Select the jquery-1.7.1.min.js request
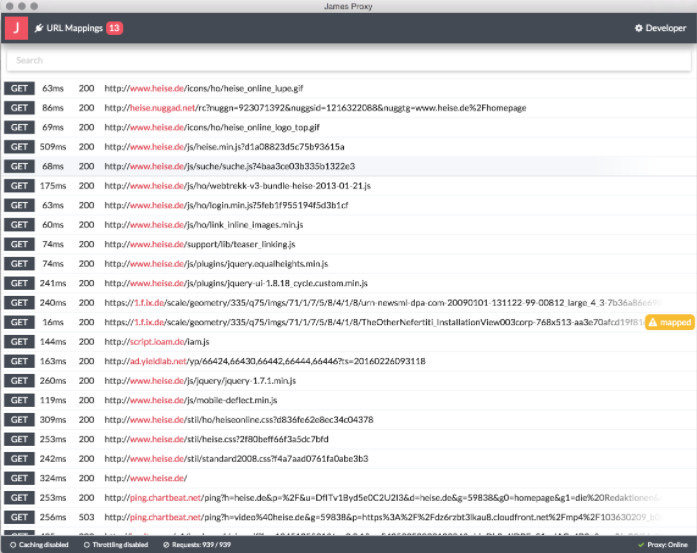The height and width of the screenshot is (553, 697). pos(348,381)
